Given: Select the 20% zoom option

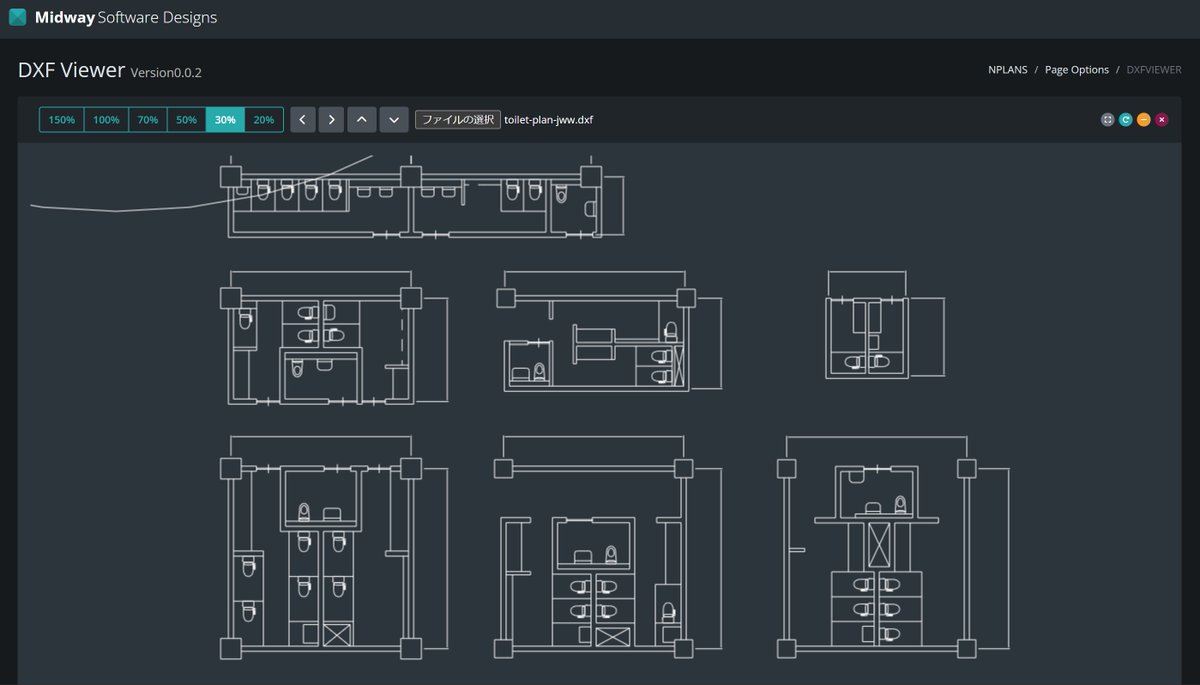Looking at the screenshot, I should pyautogui.click(x=263, y=119).
